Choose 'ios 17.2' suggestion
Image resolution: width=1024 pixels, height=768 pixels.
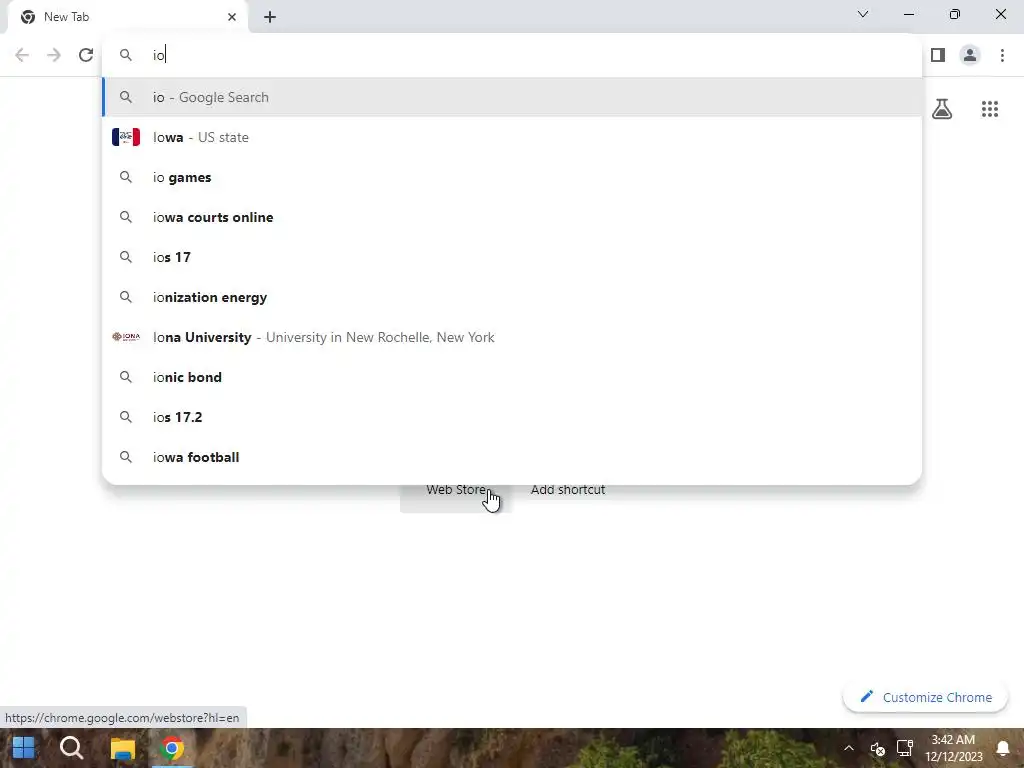(x=512, y=417)
